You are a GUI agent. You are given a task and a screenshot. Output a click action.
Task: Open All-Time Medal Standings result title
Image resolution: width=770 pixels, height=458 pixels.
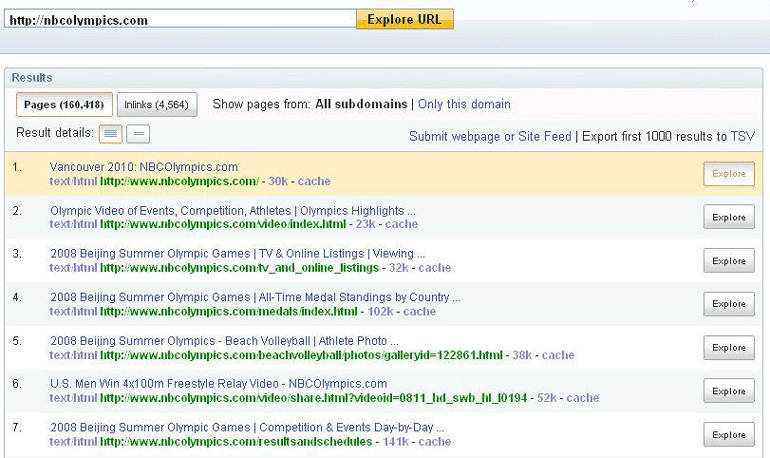[x=255, y=297]
